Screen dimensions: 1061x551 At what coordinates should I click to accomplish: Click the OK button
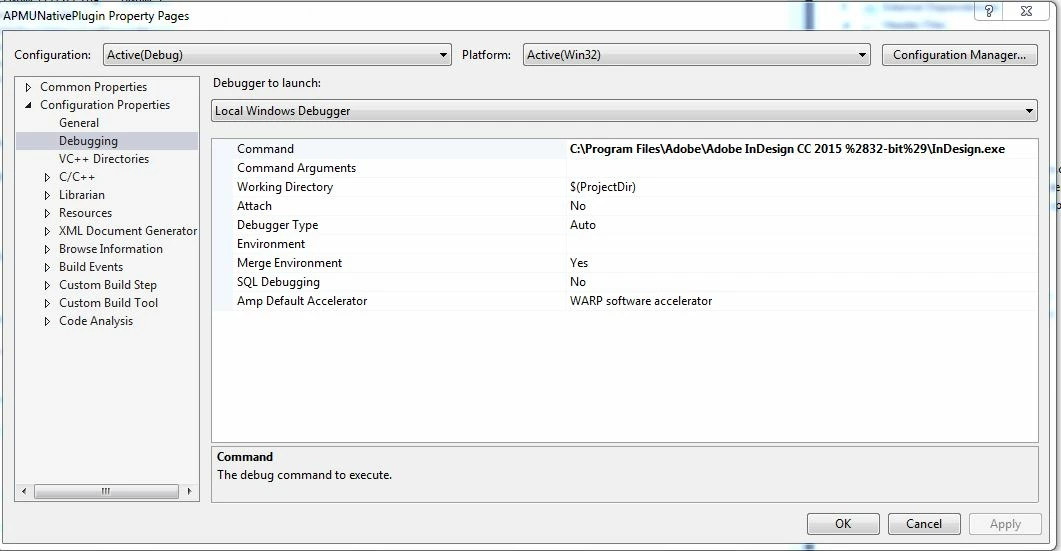pos(843,524)
